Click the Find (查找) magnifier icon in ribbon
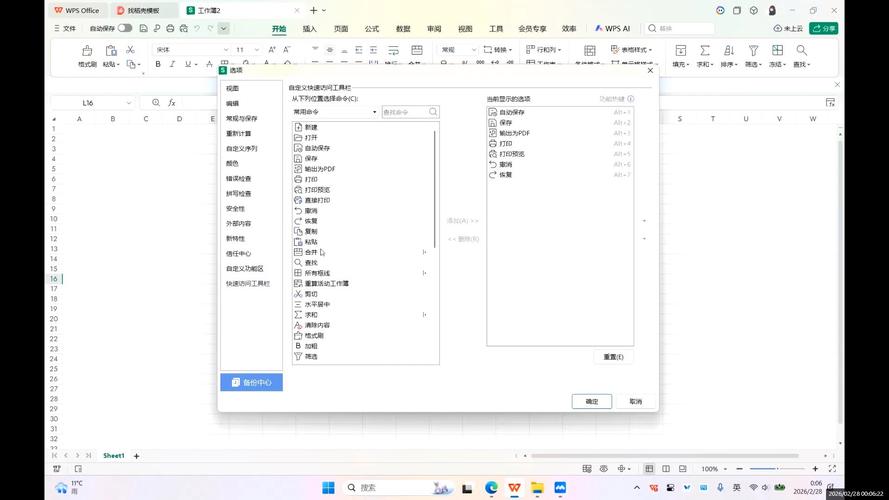Viewport: 889px width, 500px height. pyautogui.click(x=801, y=50)
